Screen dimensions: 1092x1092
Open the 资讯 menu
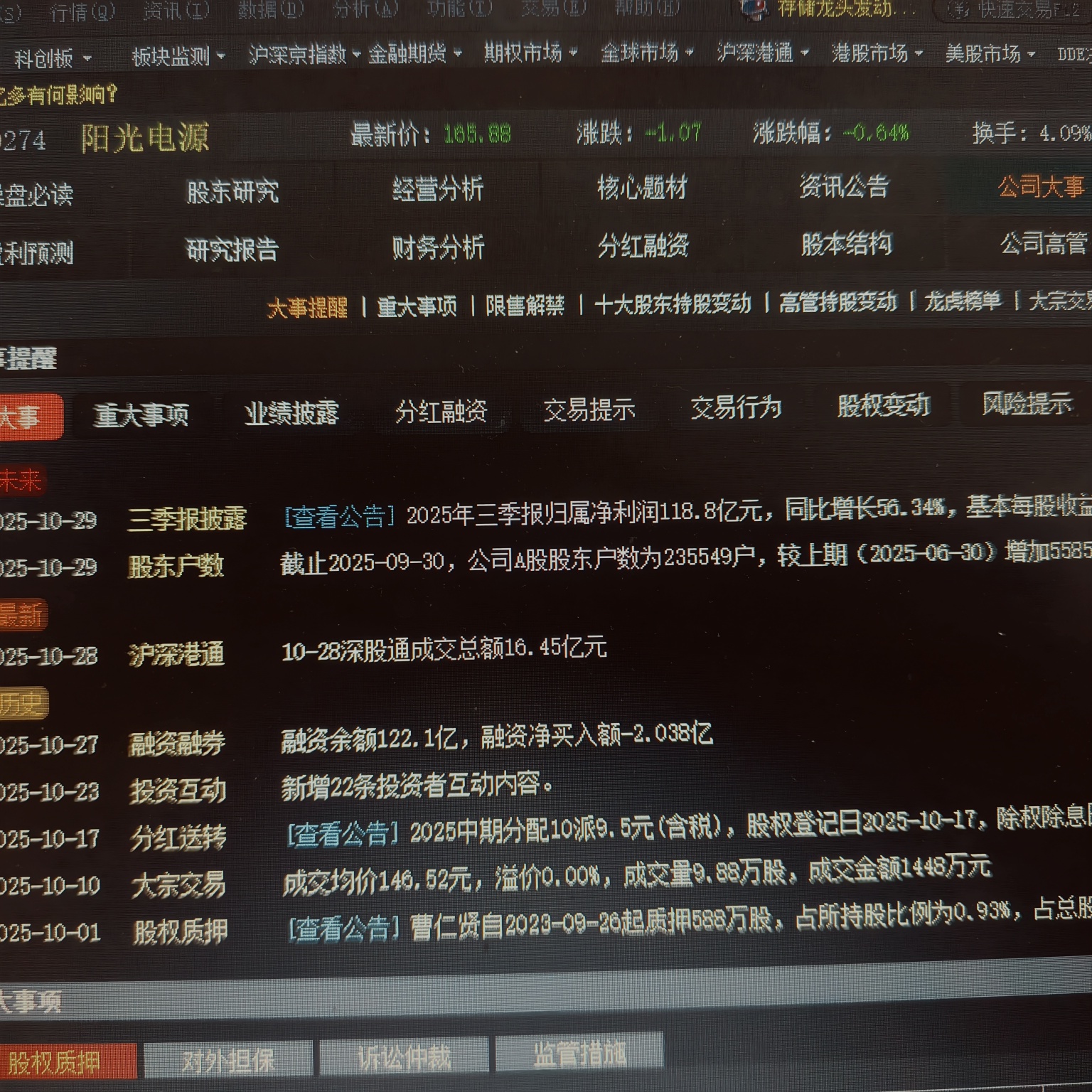pos(176,11)
